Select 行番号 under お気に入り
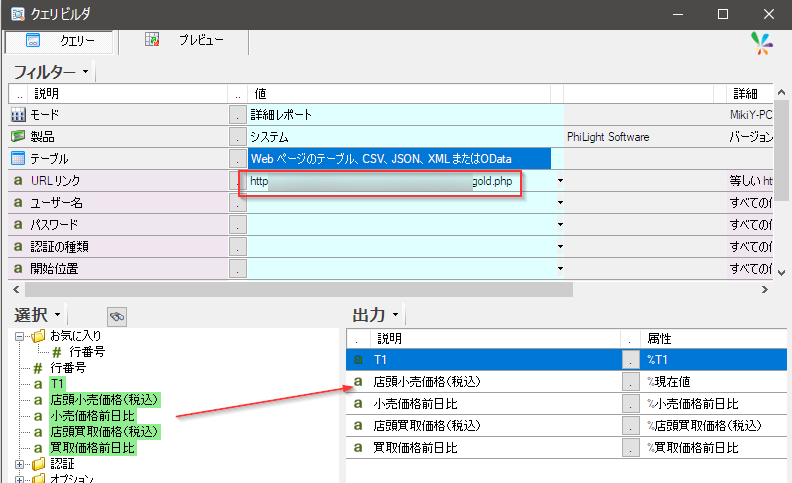This screenshot has height=483, width=792. click(87, 352)
